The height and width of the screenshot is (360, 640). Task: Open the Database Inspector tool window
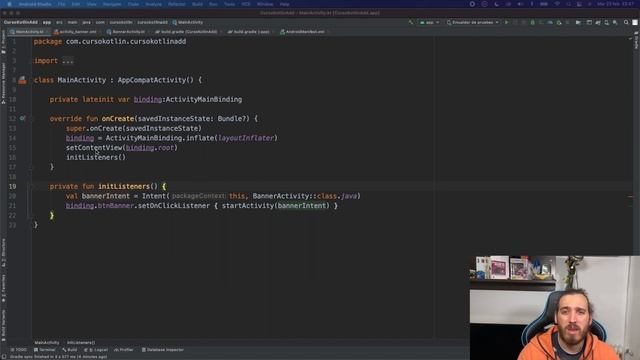[x=163, y=350]
